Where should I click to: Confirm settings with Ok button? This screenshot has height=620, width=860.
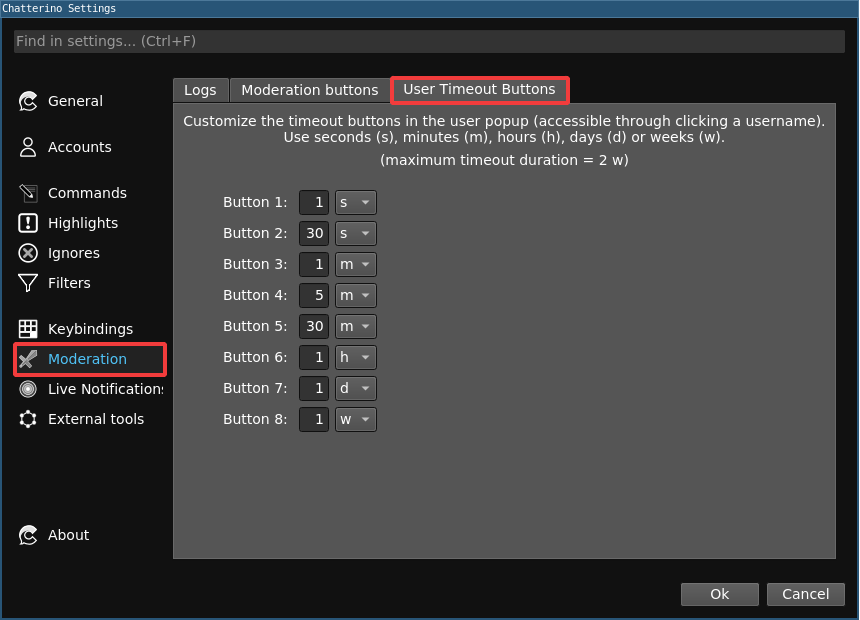720,594
